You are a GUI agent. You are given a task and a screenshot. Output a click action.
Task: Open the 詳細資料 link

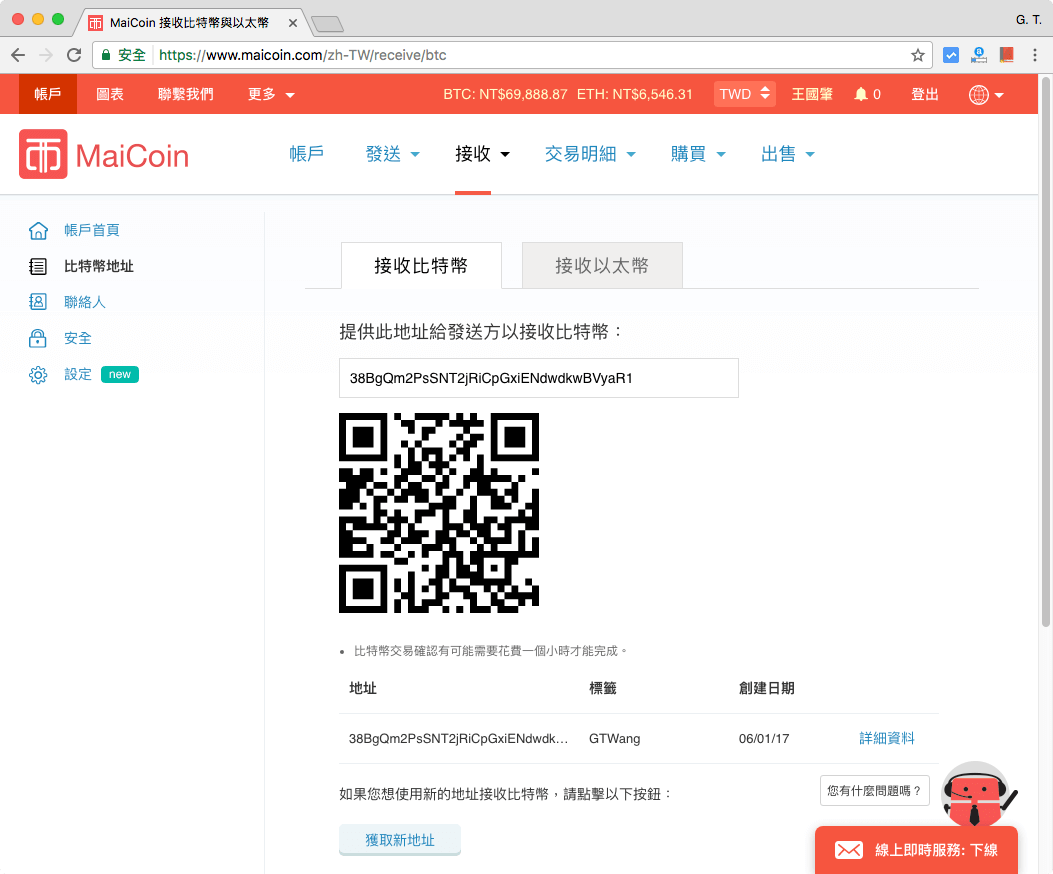(x=887, y=738)
